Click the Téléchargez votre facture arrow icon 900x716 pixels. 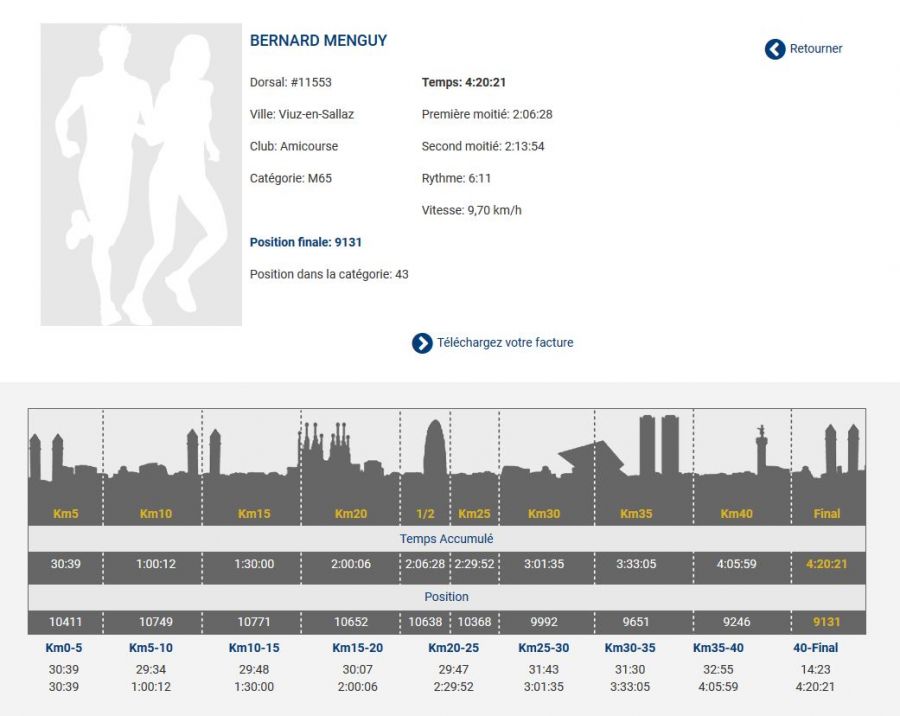[422, 343]
